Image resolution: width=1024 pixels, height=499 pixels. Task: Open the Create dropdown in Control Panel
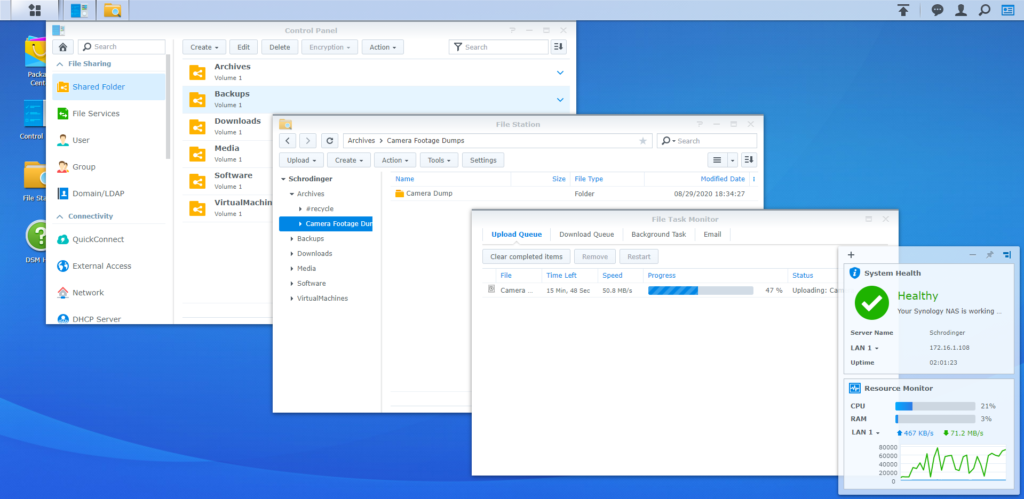click(204, 47)
